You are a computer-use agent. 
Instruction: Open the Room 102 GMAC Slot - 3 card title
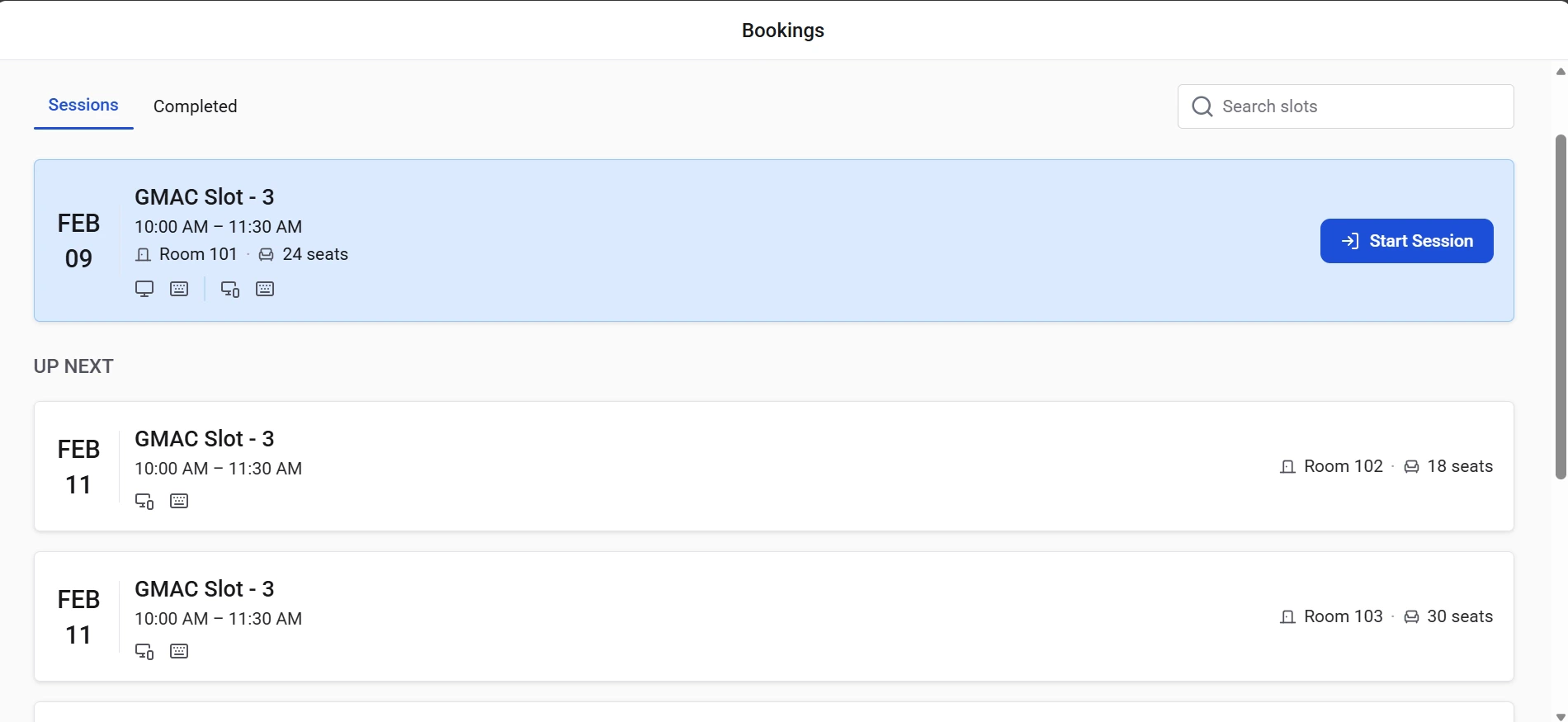(205, 439)
